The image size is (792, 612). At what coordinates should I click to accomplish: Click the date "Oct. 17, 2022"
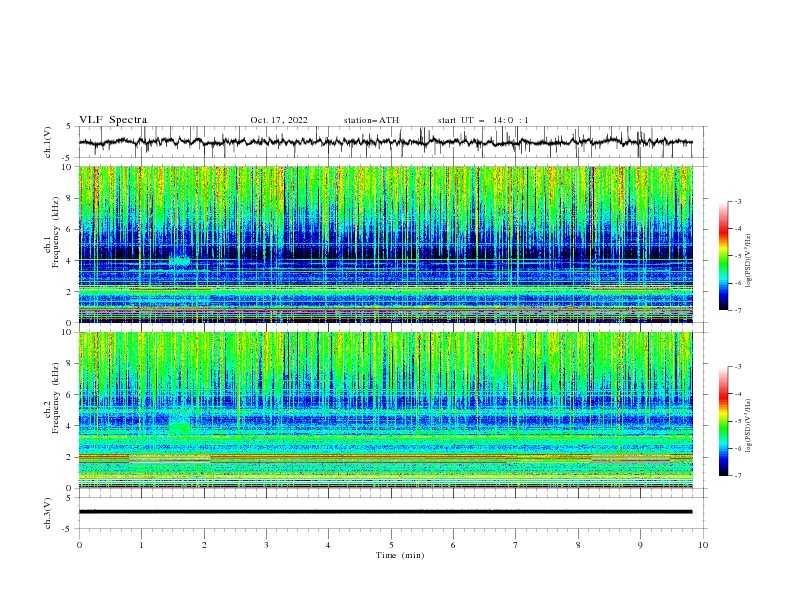279,120
